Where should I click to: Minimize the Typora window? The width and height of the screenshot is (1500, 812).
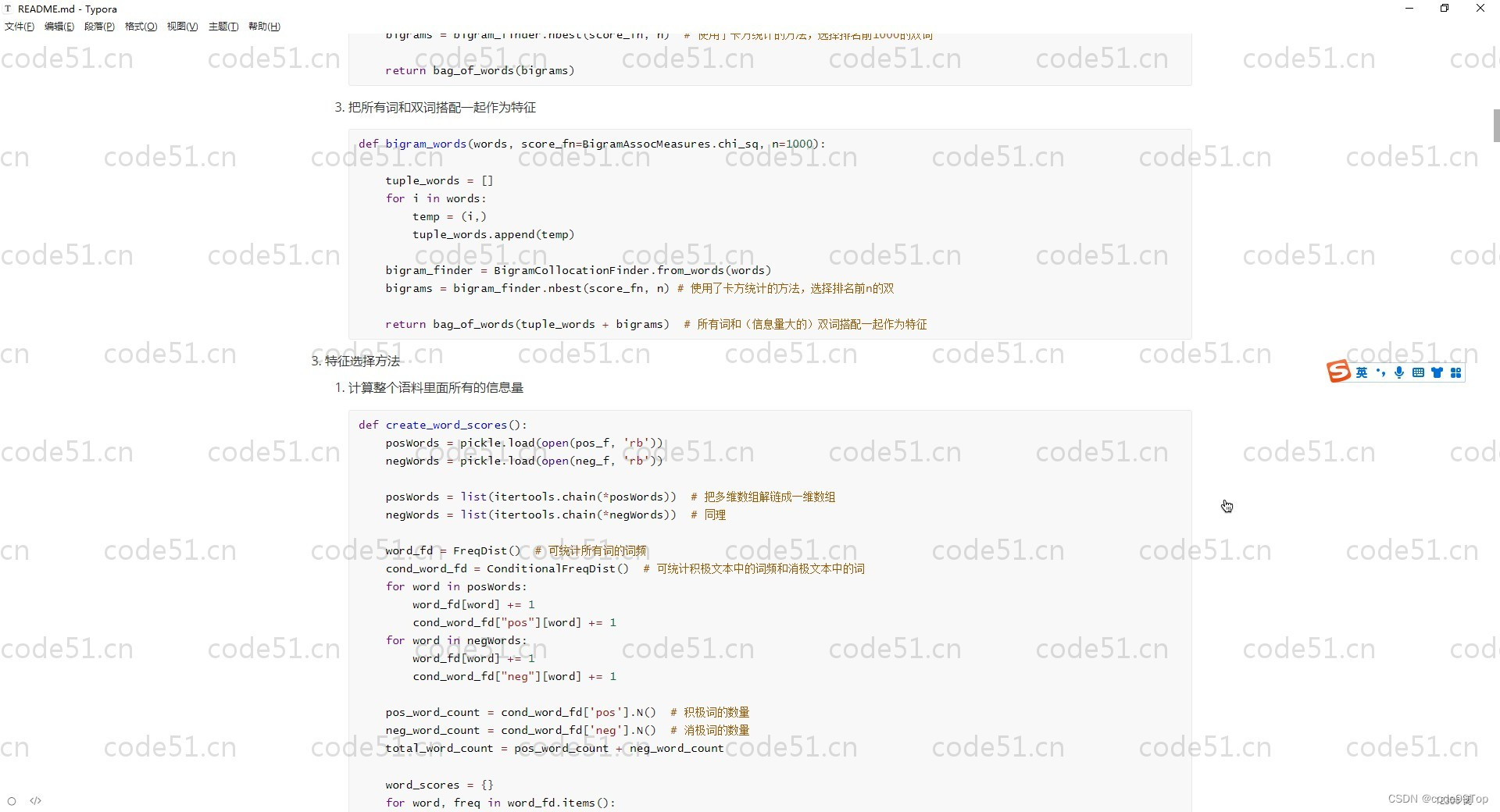[1409, 9]
